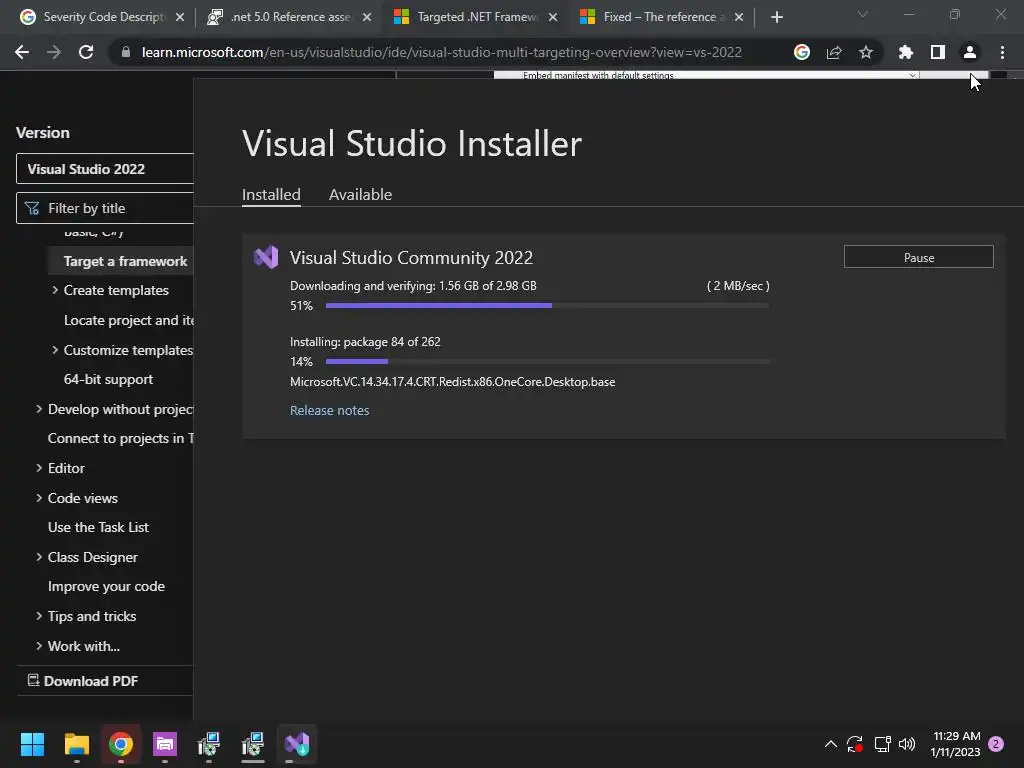Open the clock showing 11:29 AM
Viewport: 1024px width, 768px height.
(x=956, y=744)
